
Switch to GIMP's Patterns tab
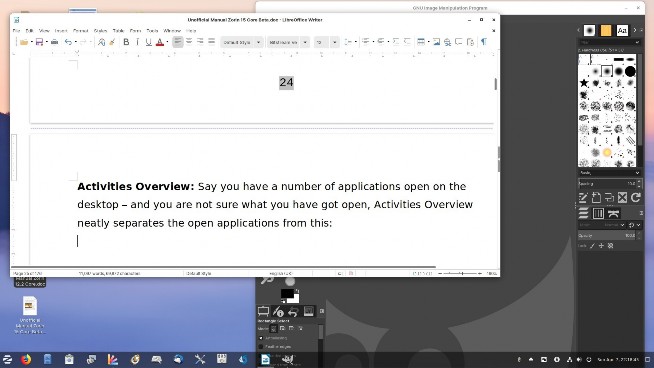pyautogui.click(x=606, y=30)
